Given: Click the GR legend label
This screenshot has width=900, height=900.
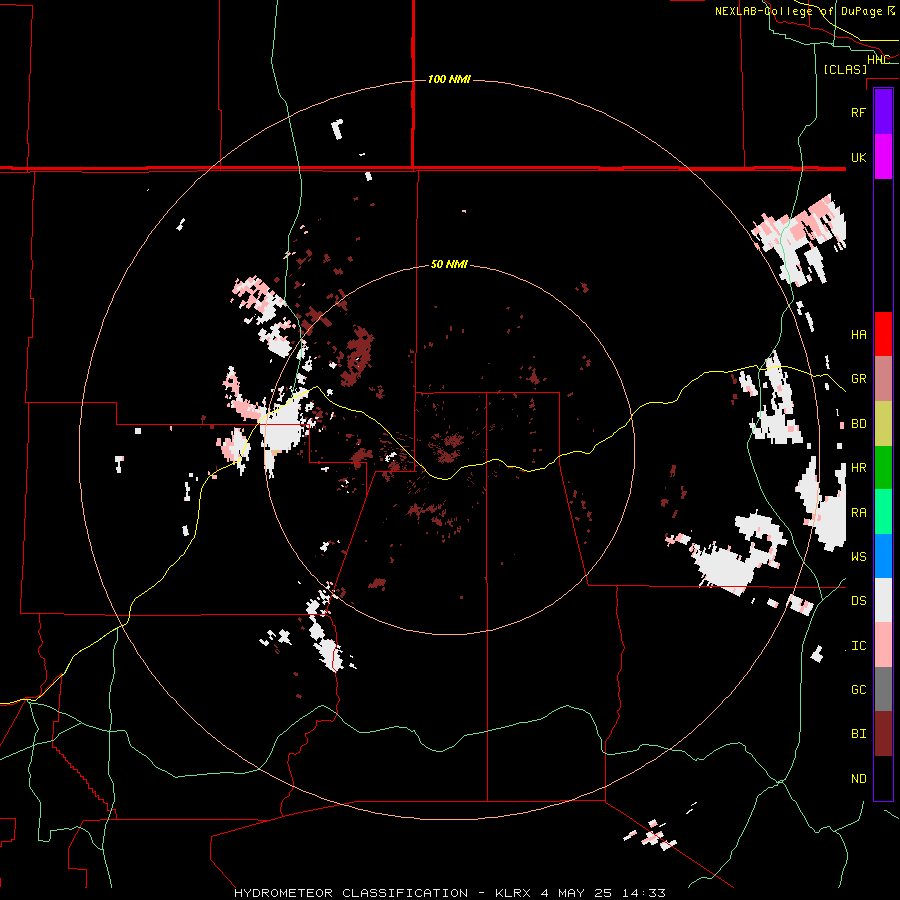Looking at the screenshot, I should (858, 379).
